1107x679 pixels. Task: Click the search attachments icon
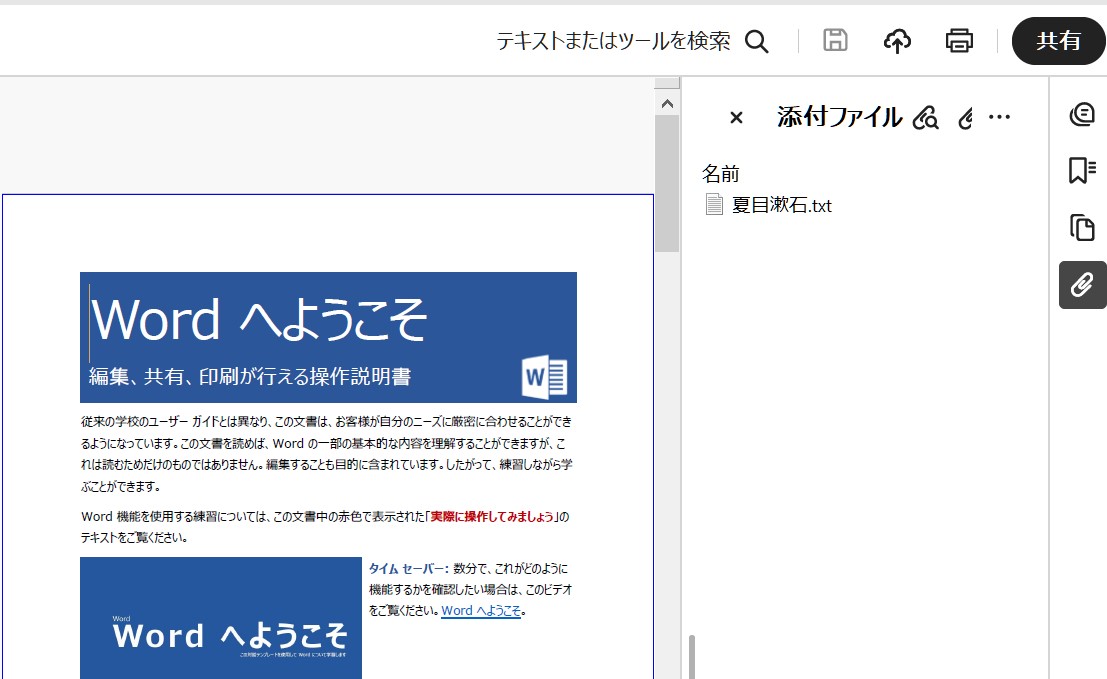point(926,118)
